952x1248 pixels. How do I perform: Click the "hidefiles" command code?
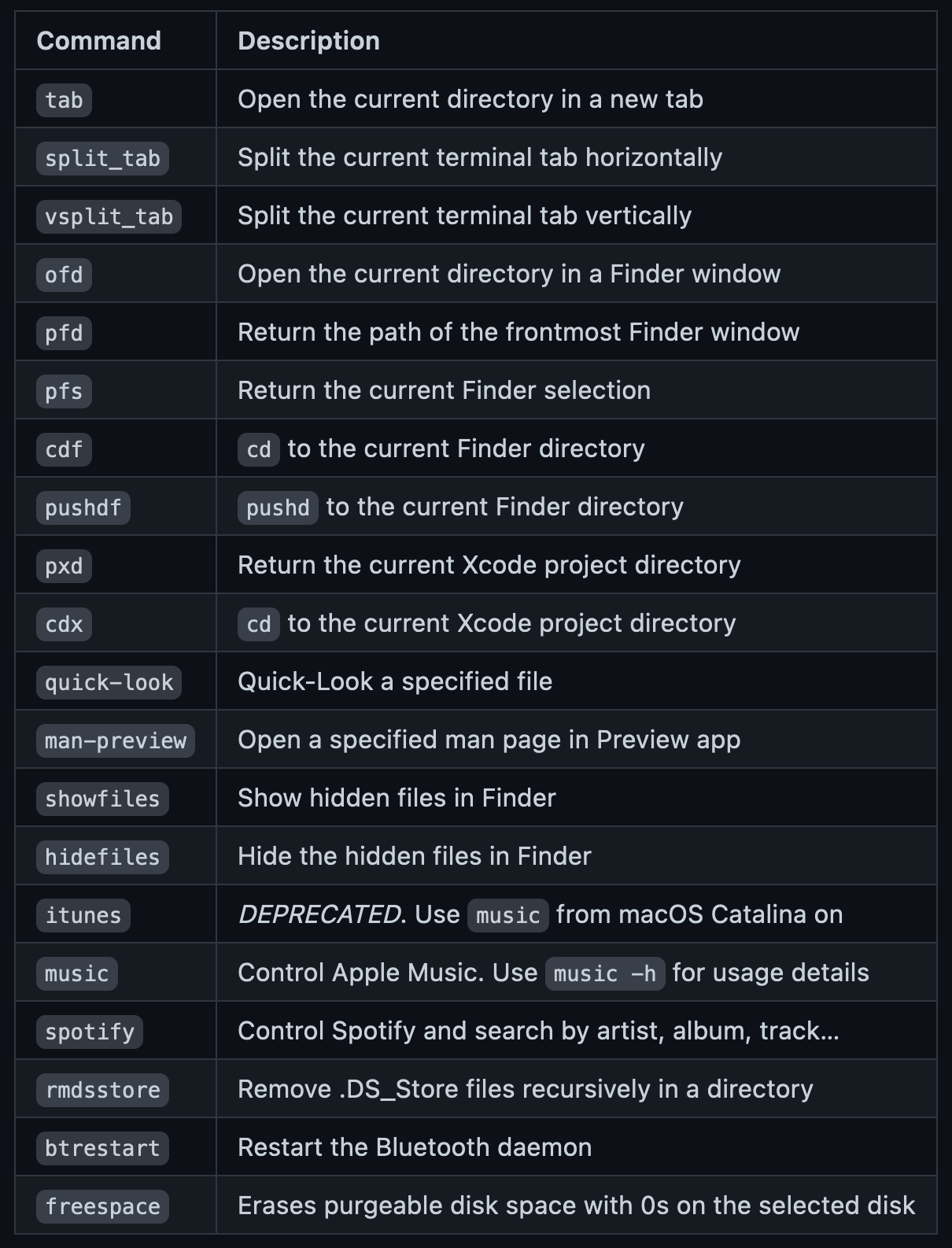pyautogui.click(x=102, y=857)
